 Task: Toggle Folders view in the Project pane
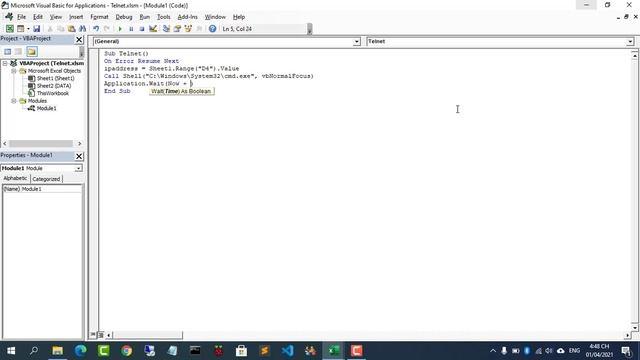tap(32, 51)
